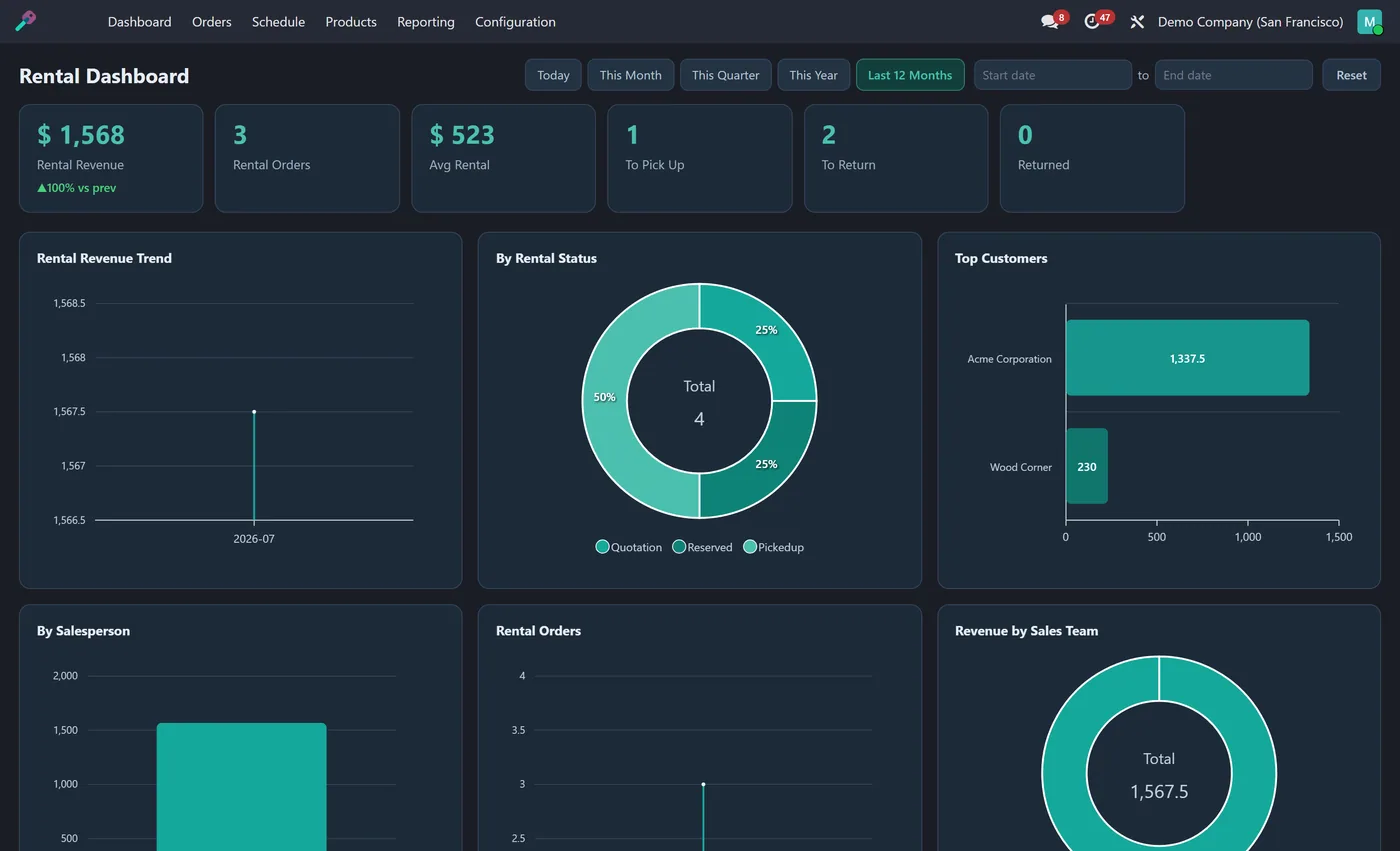Open the To Return card
The height and width of the screenshot is (851, 1400).
point(896,158)
